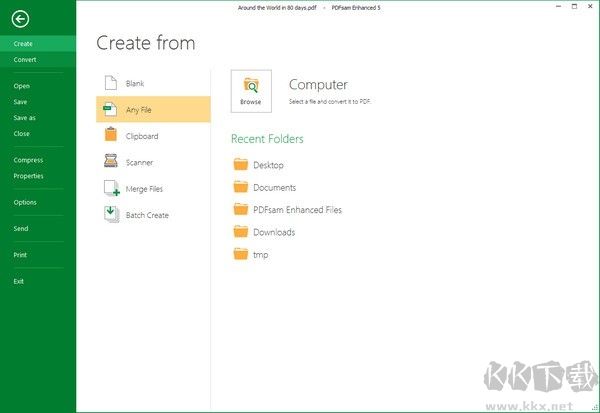The image size is (600, 413).
Task: Click the Desktop folder name
Action: tap(268, 165)
